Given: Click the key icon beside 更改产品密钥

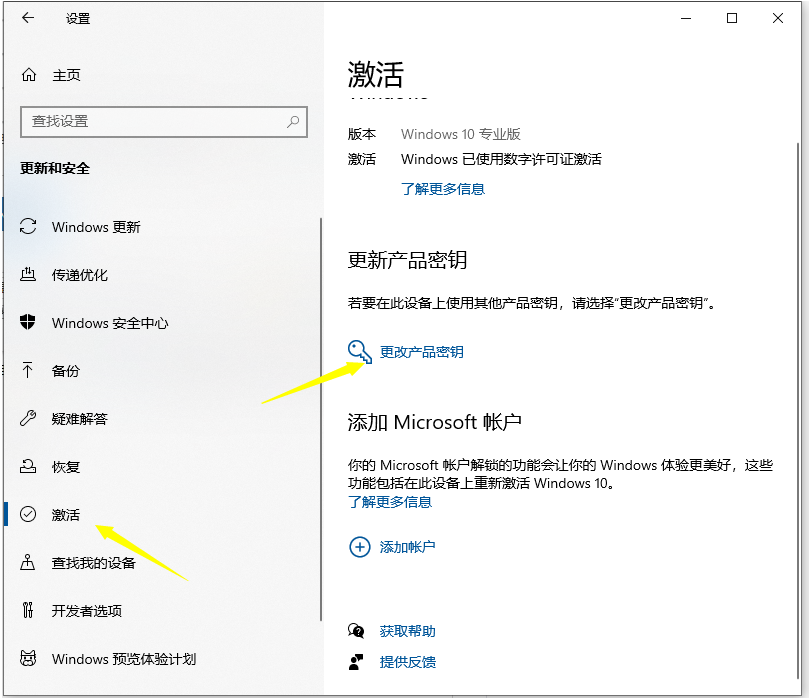Looking at the screenshot, I should click(x=358, y=351).
